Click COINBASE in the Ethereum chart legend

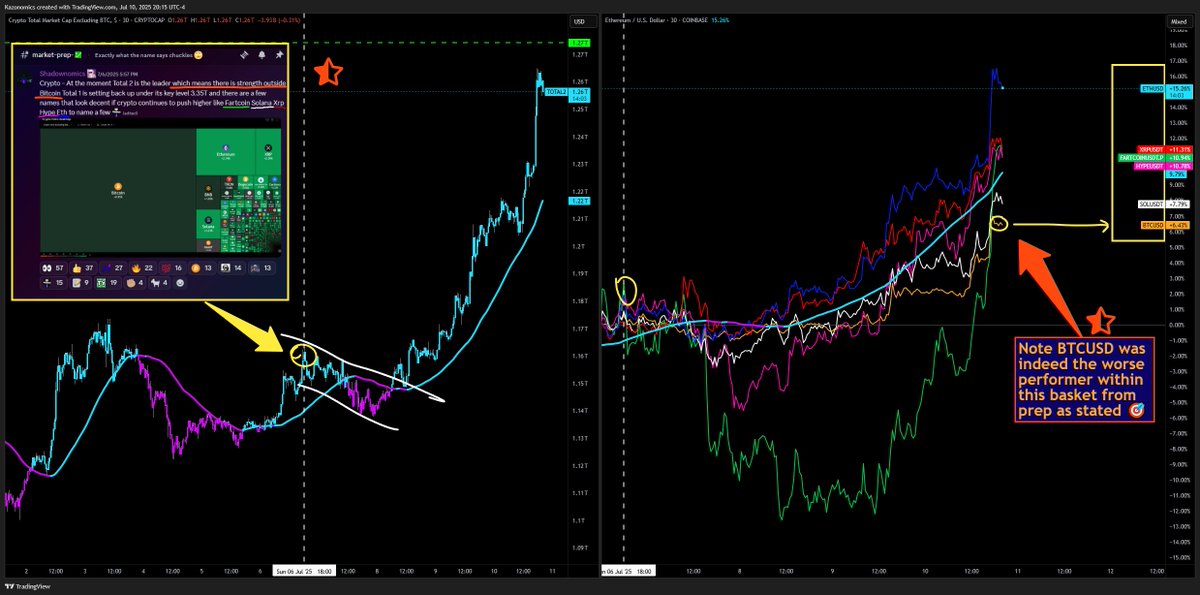click(x=695, y=19)
